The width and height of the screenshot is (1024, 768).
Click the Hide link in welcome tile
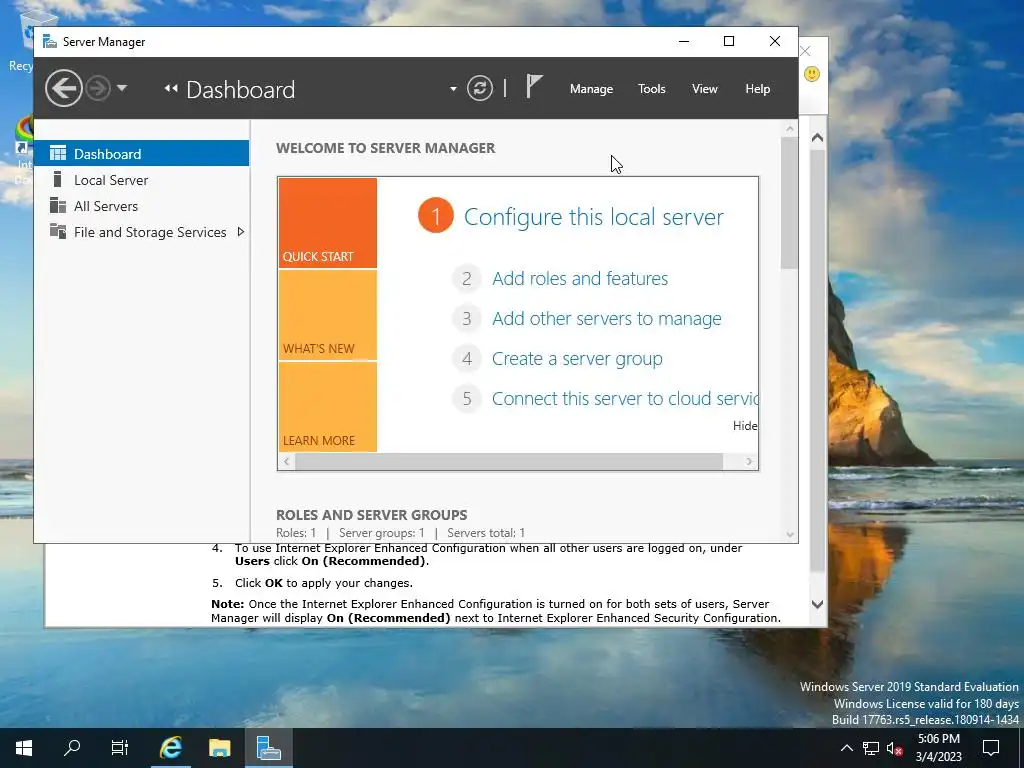[x=745, y=426]
